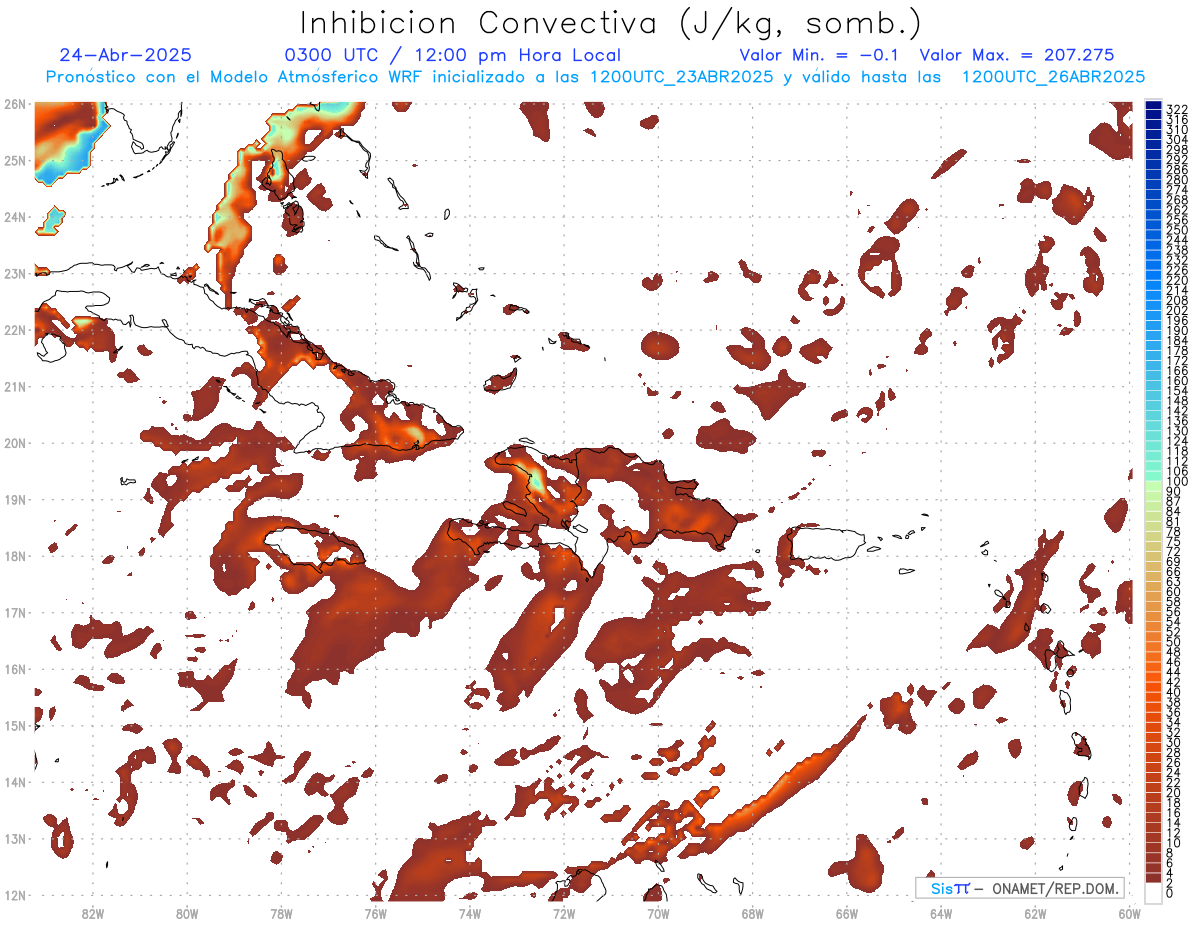The width and height of the screenshot is (1200, 927).
Task: Click the 12N latitude label
Action: (15, 895)
